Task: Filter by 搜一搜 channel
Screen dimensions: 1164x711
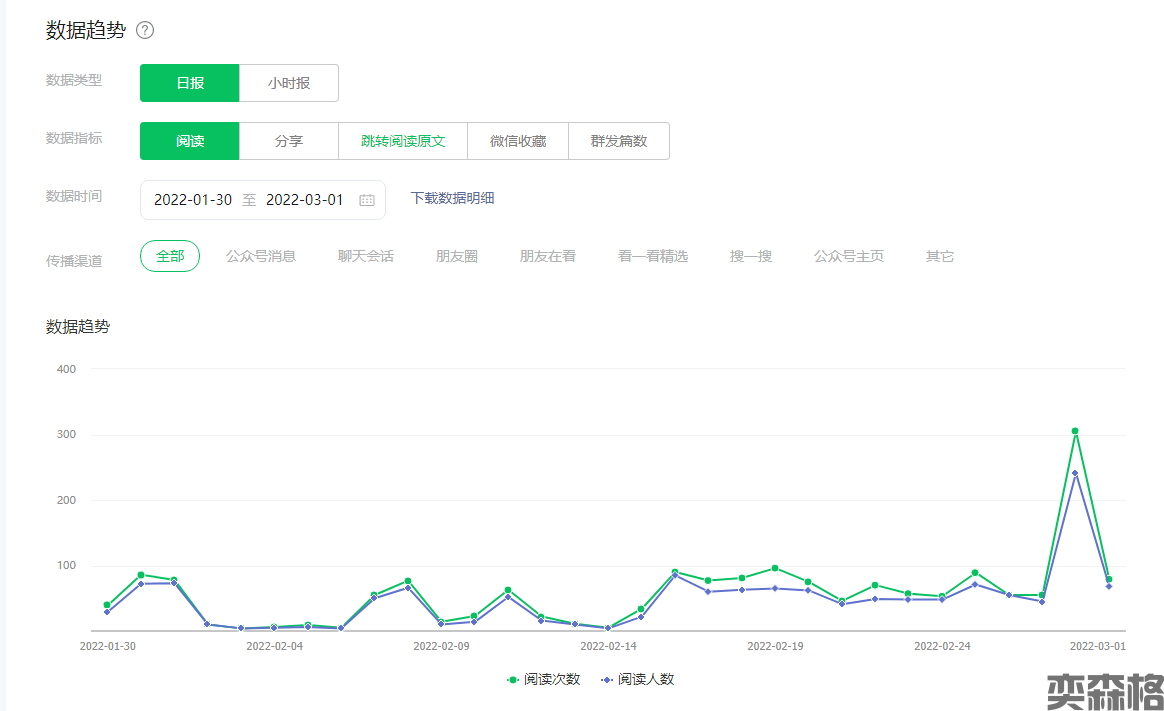Action: pyautogui.click(x=751, y=256)
